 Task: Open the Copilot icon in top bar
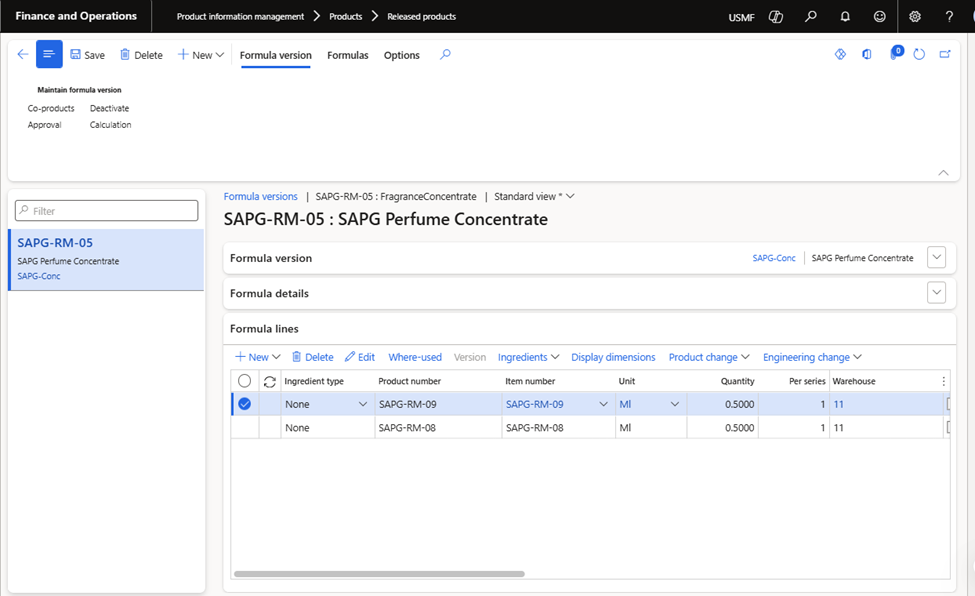click(775, 17)
